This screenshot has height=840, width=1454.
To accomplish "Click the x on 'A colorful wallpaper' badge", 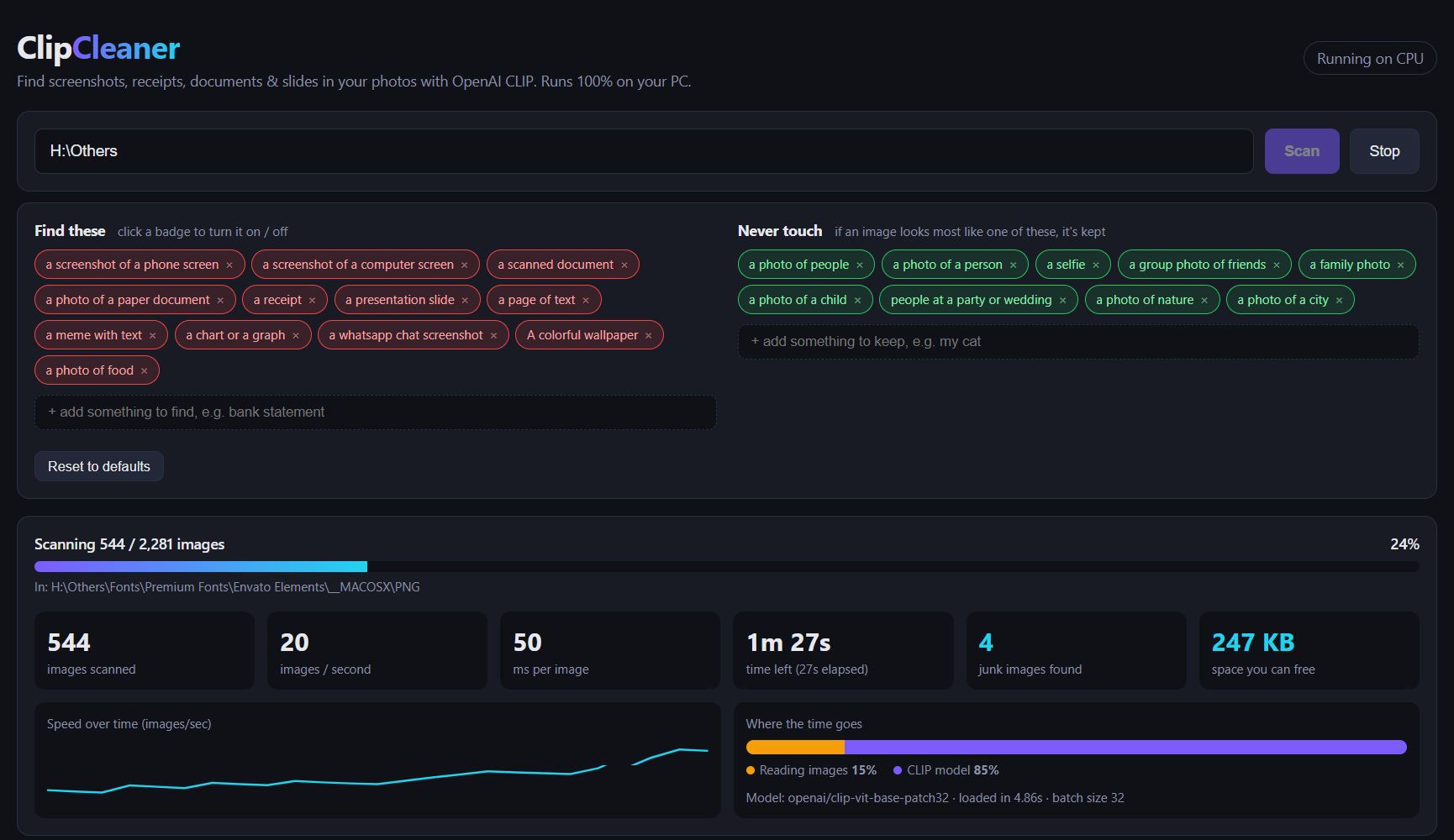I will tap(649, 336).
